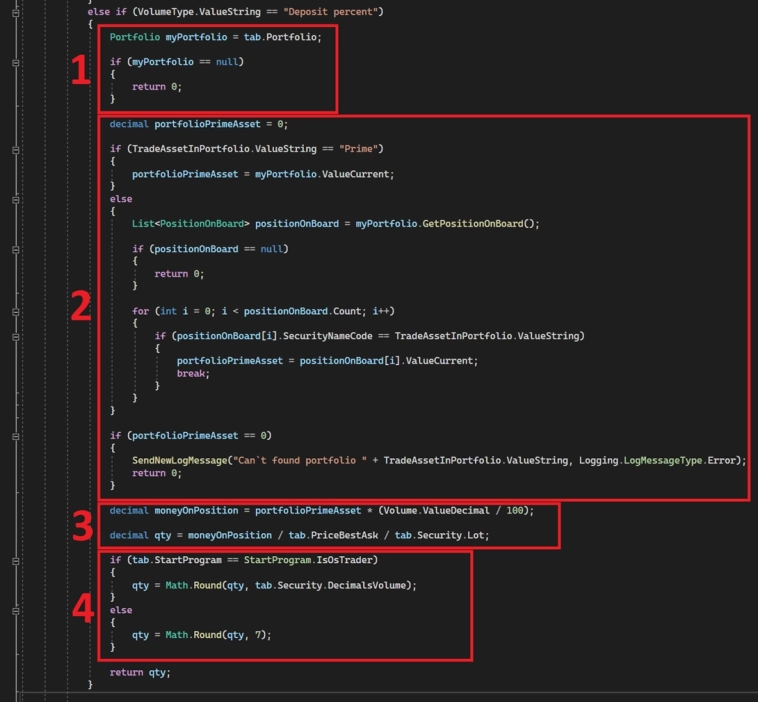Screen dimensions: 758x702
Task: Click the 'break;' statement
Action: pos(193,373)
